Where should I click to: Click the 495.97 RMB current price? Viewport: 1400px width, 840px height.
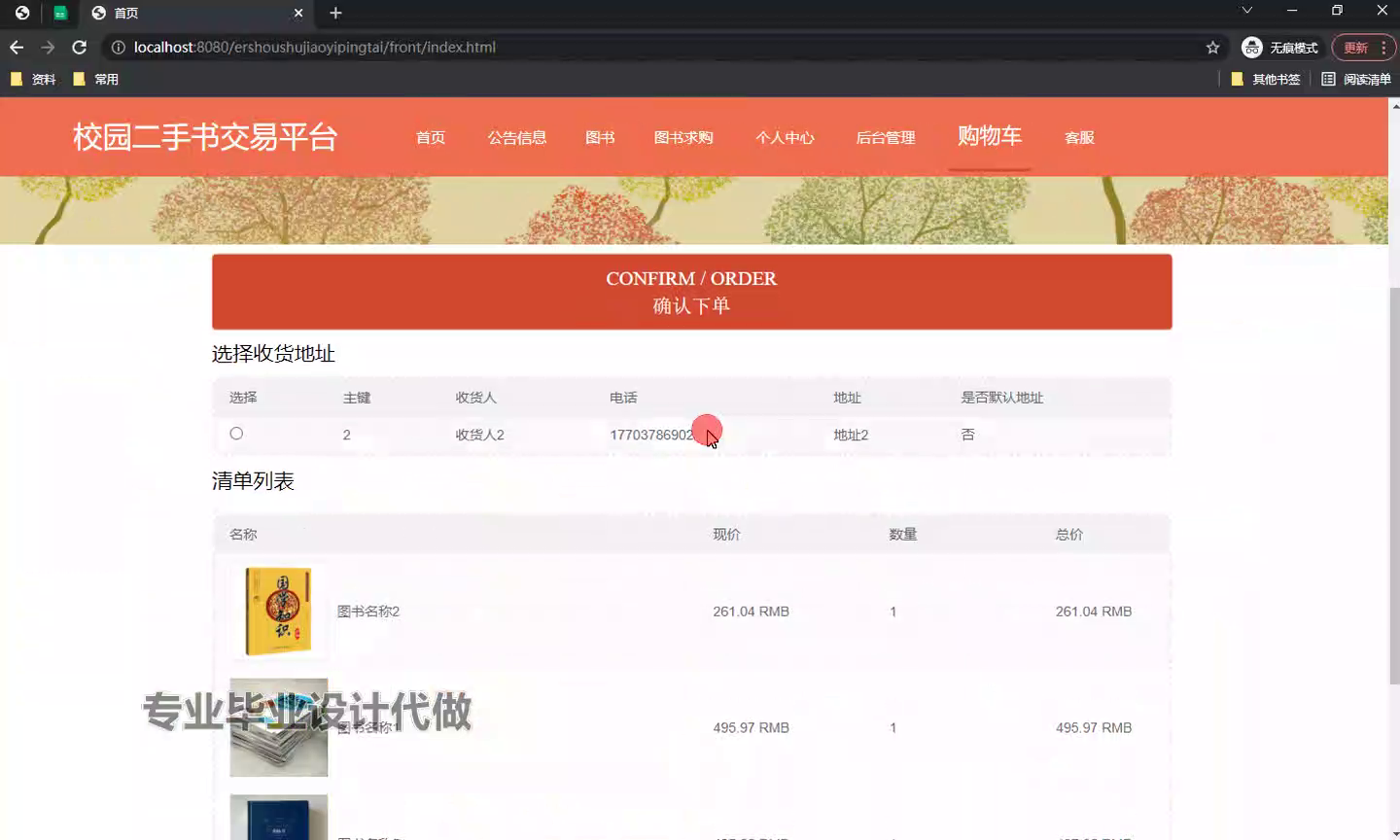coord(751,727)
